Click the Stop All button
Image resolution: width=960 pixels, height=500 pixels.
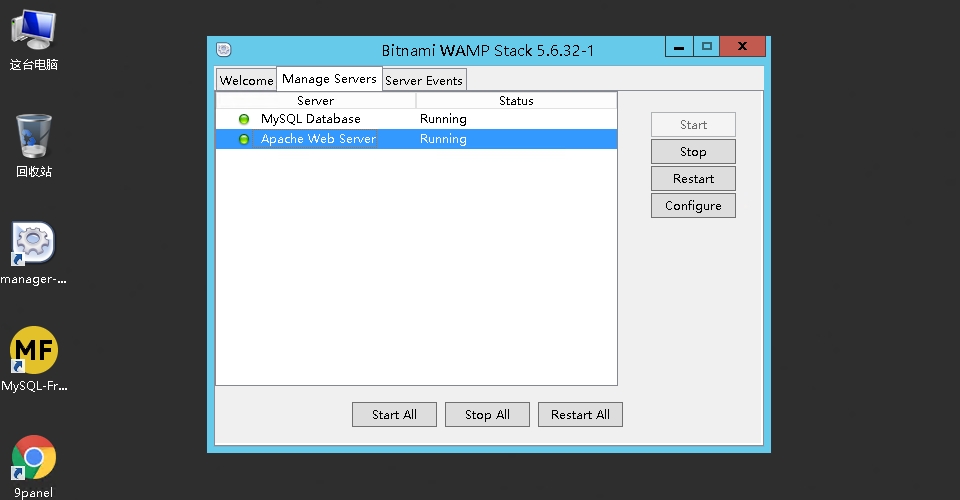pyautogui.click(x=487, y=415)
